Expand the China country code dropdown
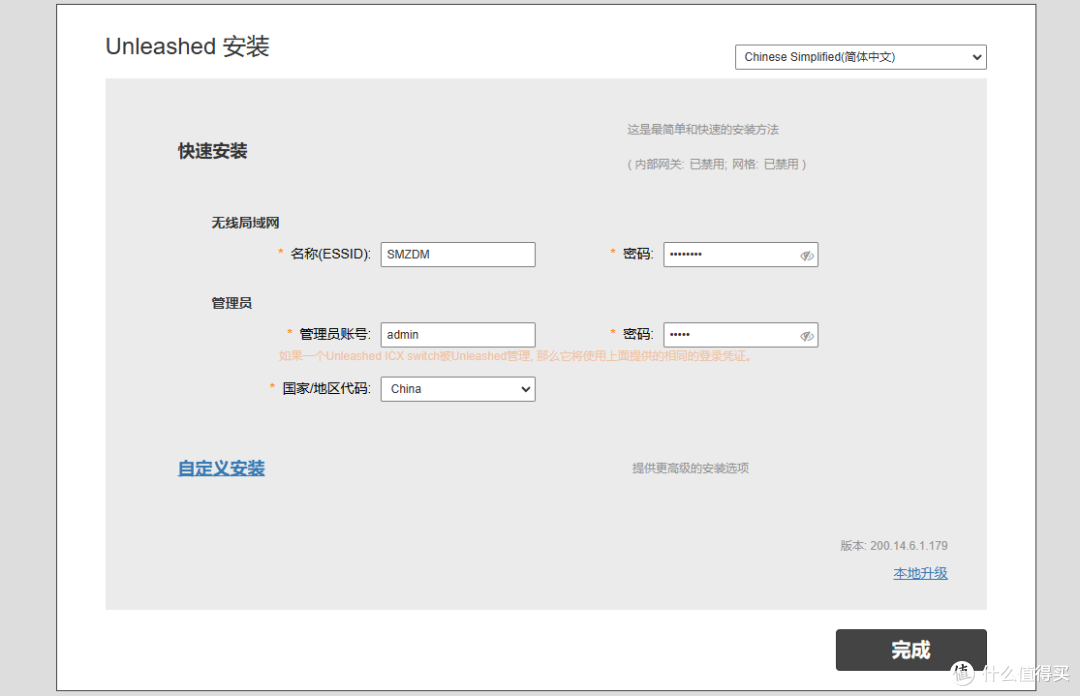Screen dimensions: 1080x696 point(458,389)
